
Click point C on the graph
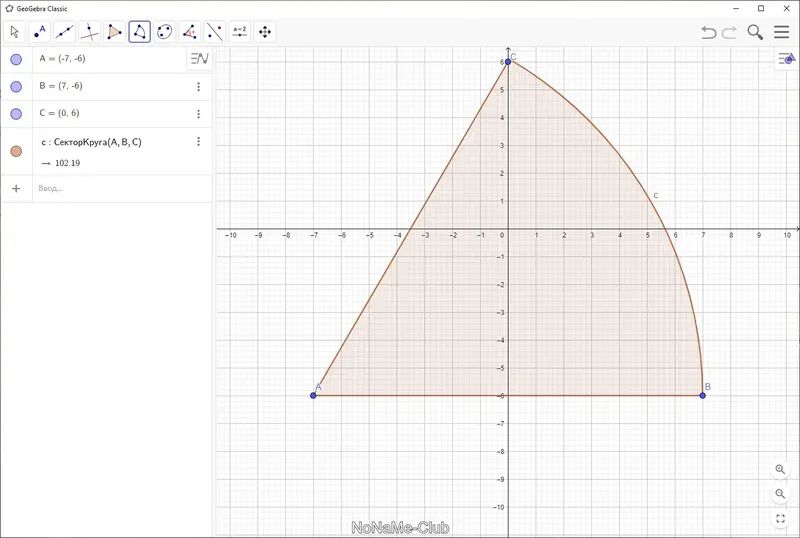pos(508,61)
